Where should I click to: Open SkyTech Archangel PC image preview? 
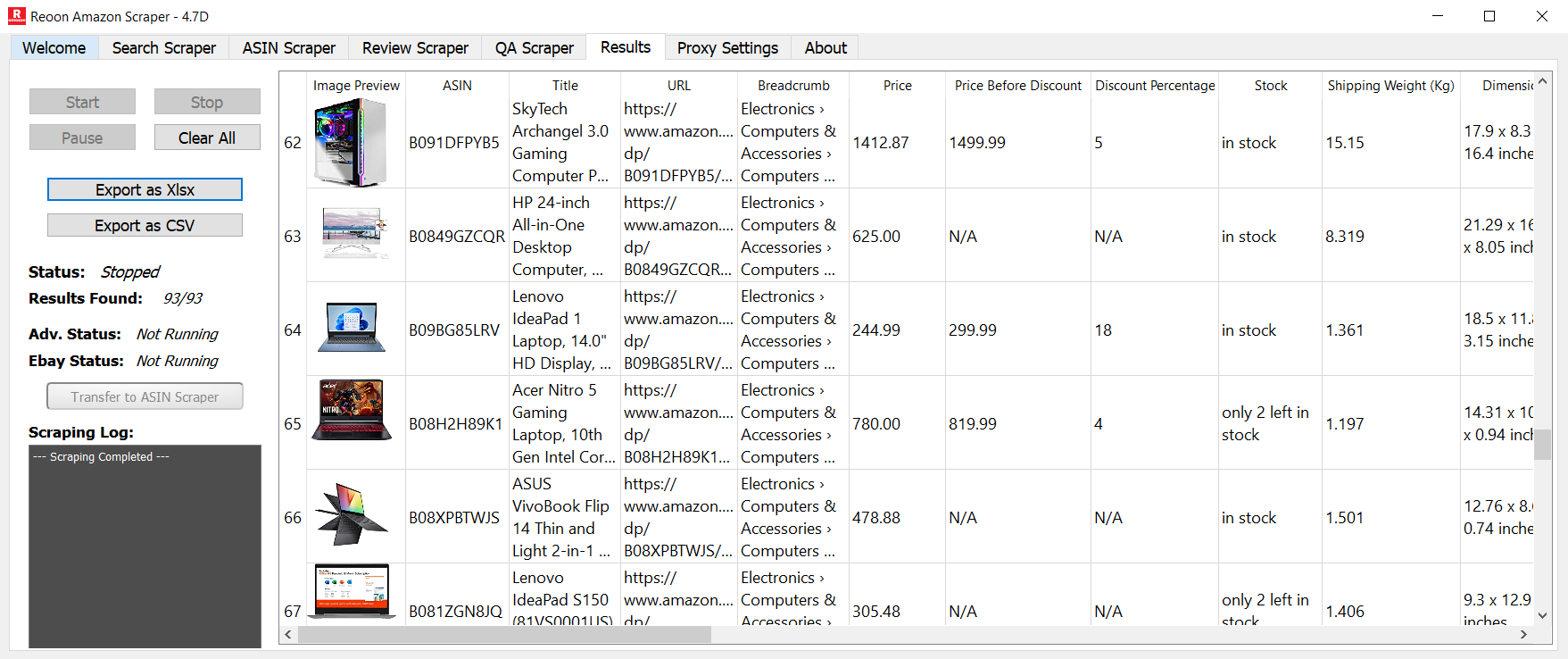[x=352, y=143]
